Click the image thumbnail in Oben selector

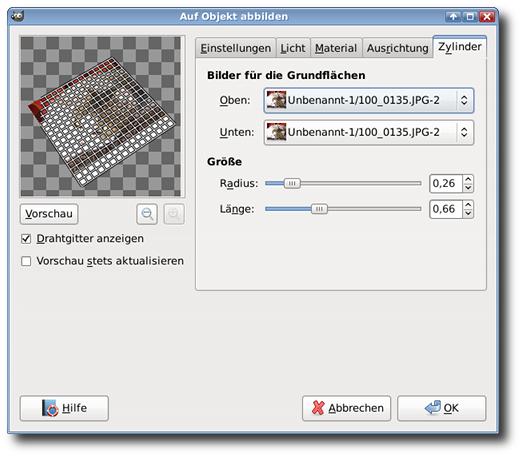coord(276,100)
